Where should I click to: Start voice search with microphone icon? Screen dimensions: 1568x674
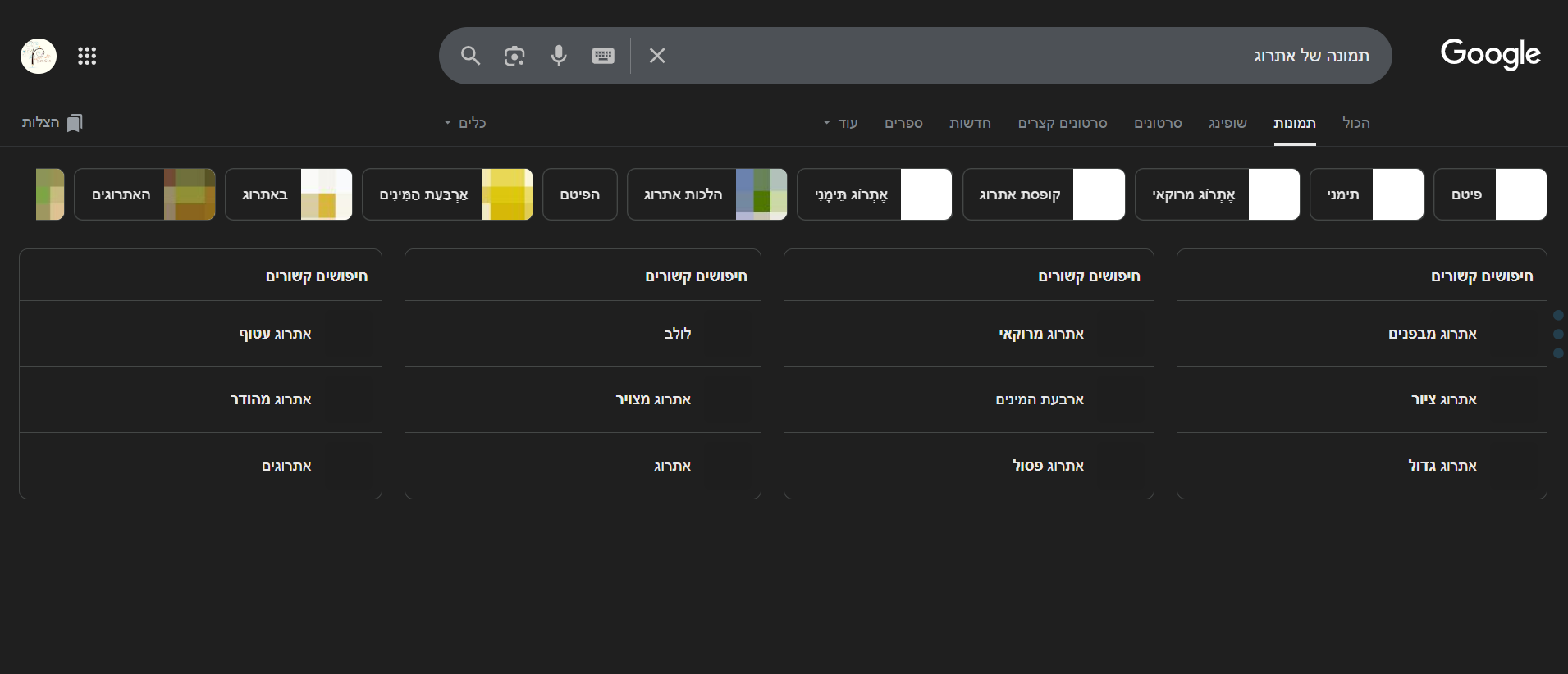[559, 56]
